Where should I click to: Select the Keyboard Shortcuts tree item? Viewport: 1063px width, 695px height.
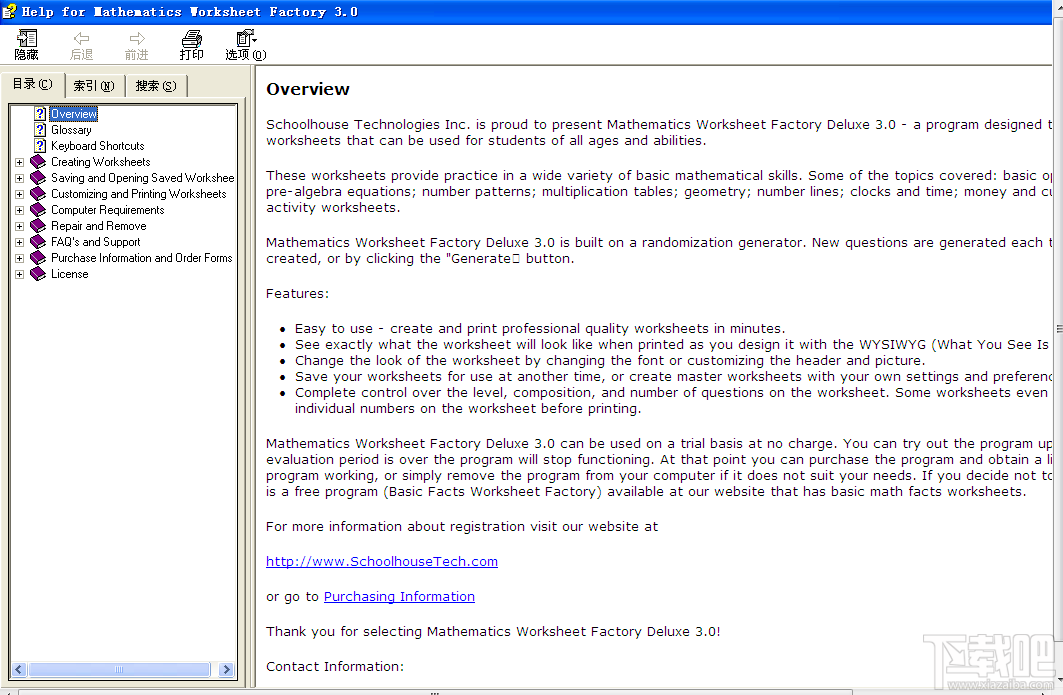click(x=97, y=145)
